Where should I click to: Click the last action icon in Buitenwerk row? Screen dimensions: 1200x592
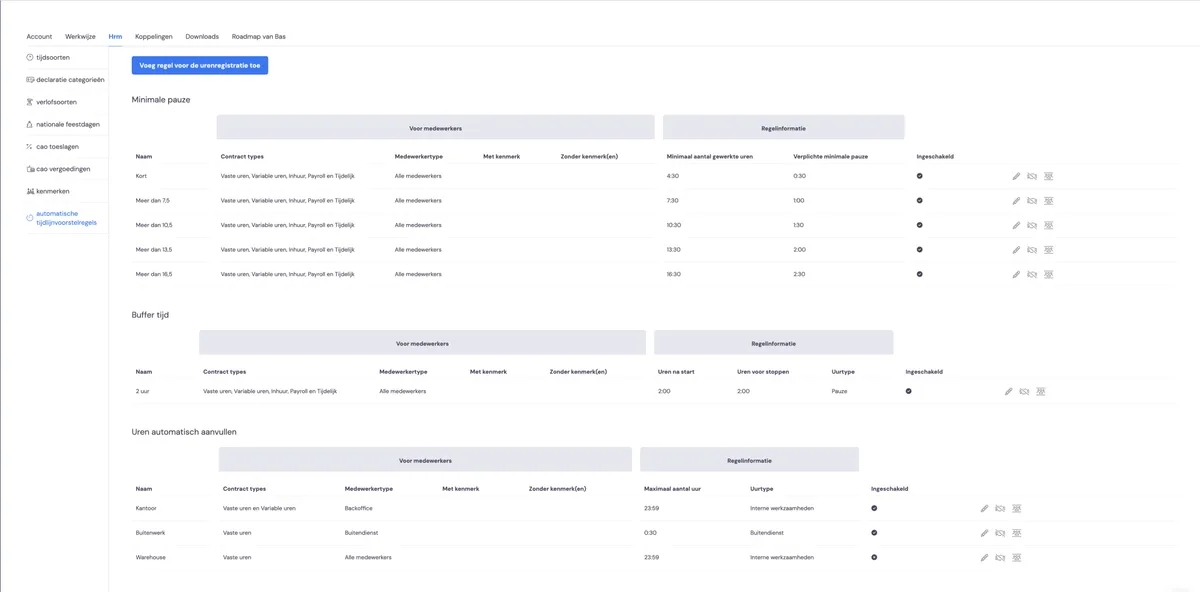[1016, 533]
